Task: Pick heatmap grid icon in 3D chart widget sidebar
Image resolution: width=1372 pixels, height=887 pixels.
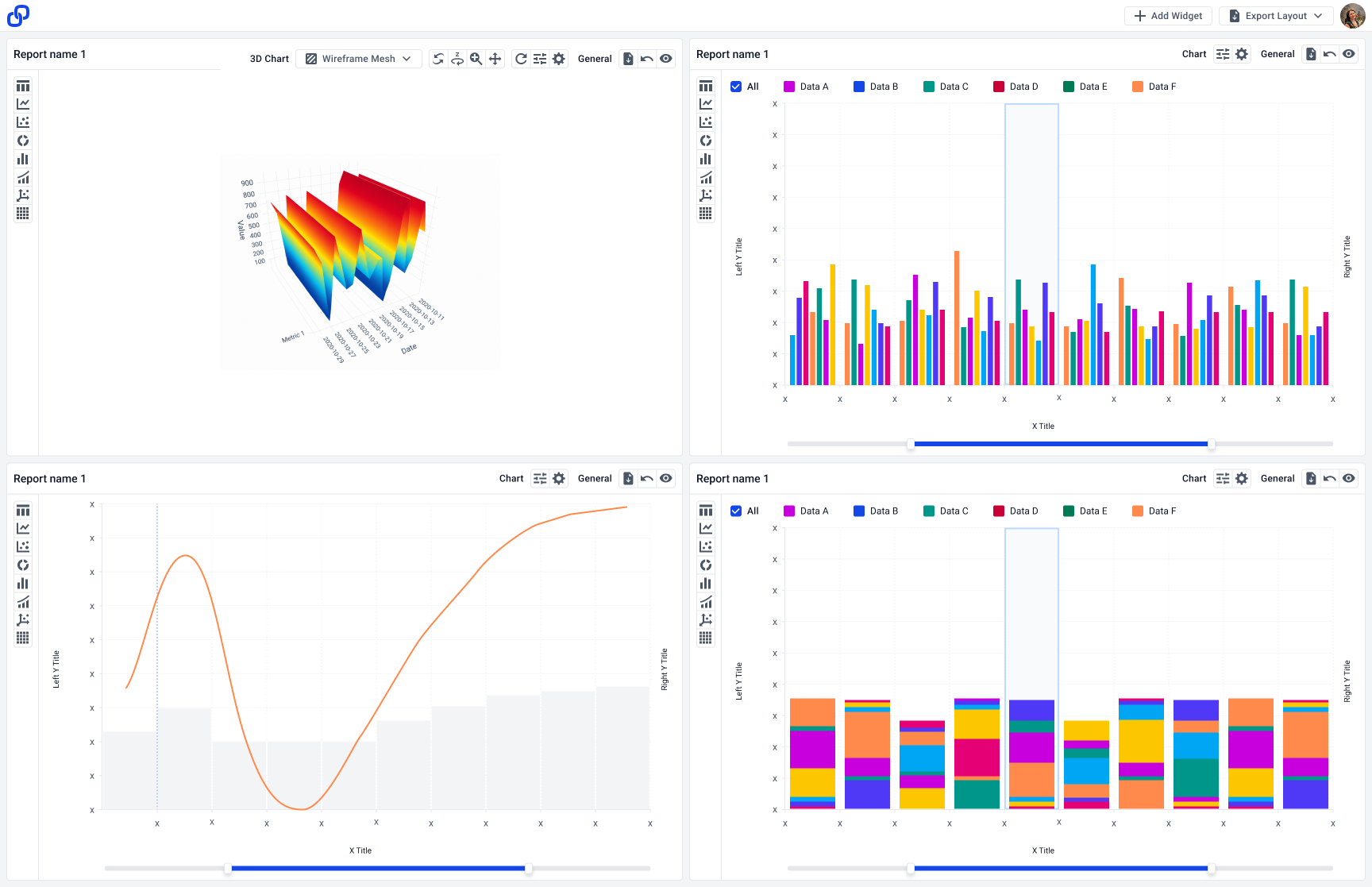Action: 23,214
